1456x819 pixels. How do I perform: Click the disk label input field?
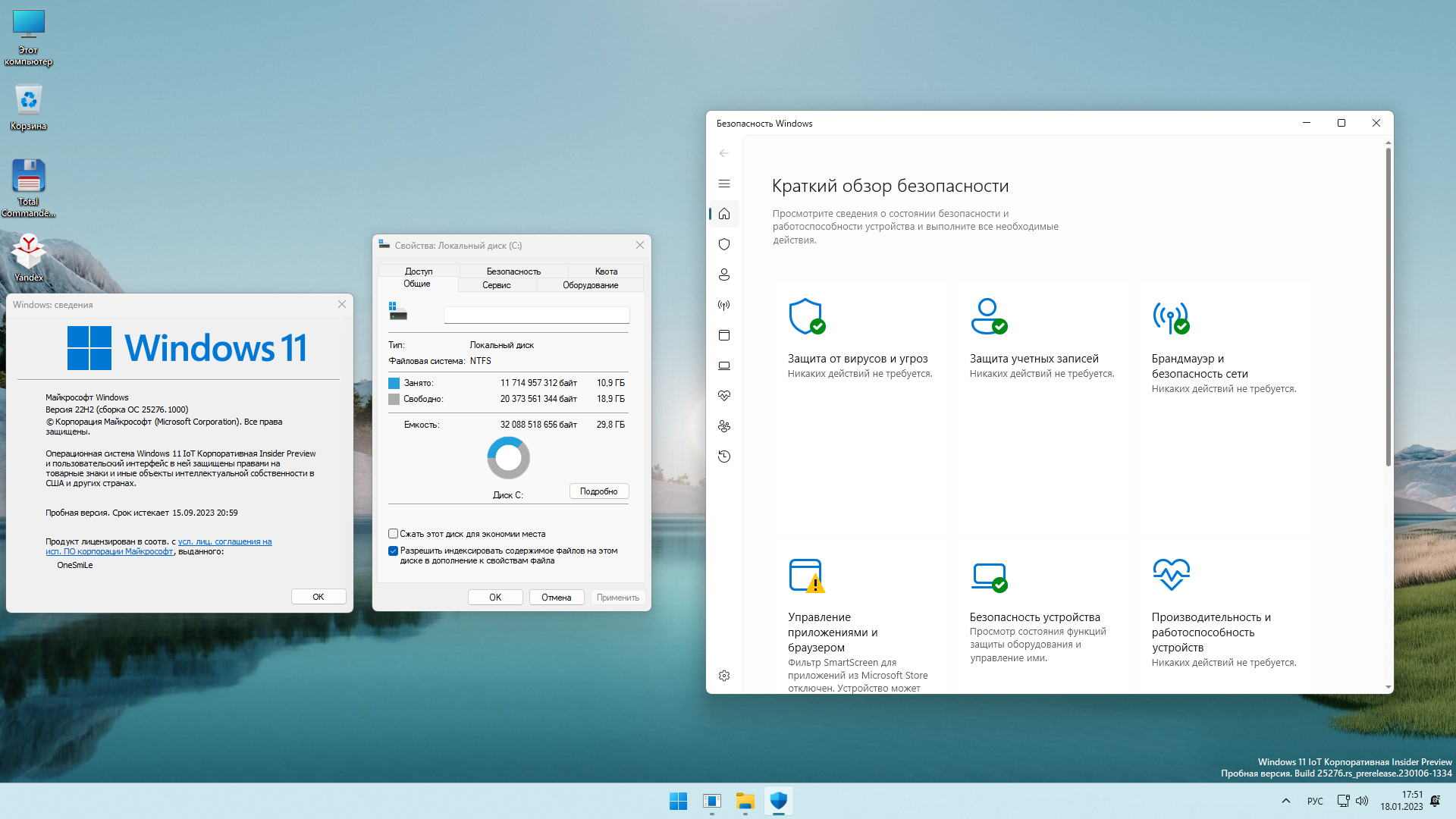tap(536, 315)
